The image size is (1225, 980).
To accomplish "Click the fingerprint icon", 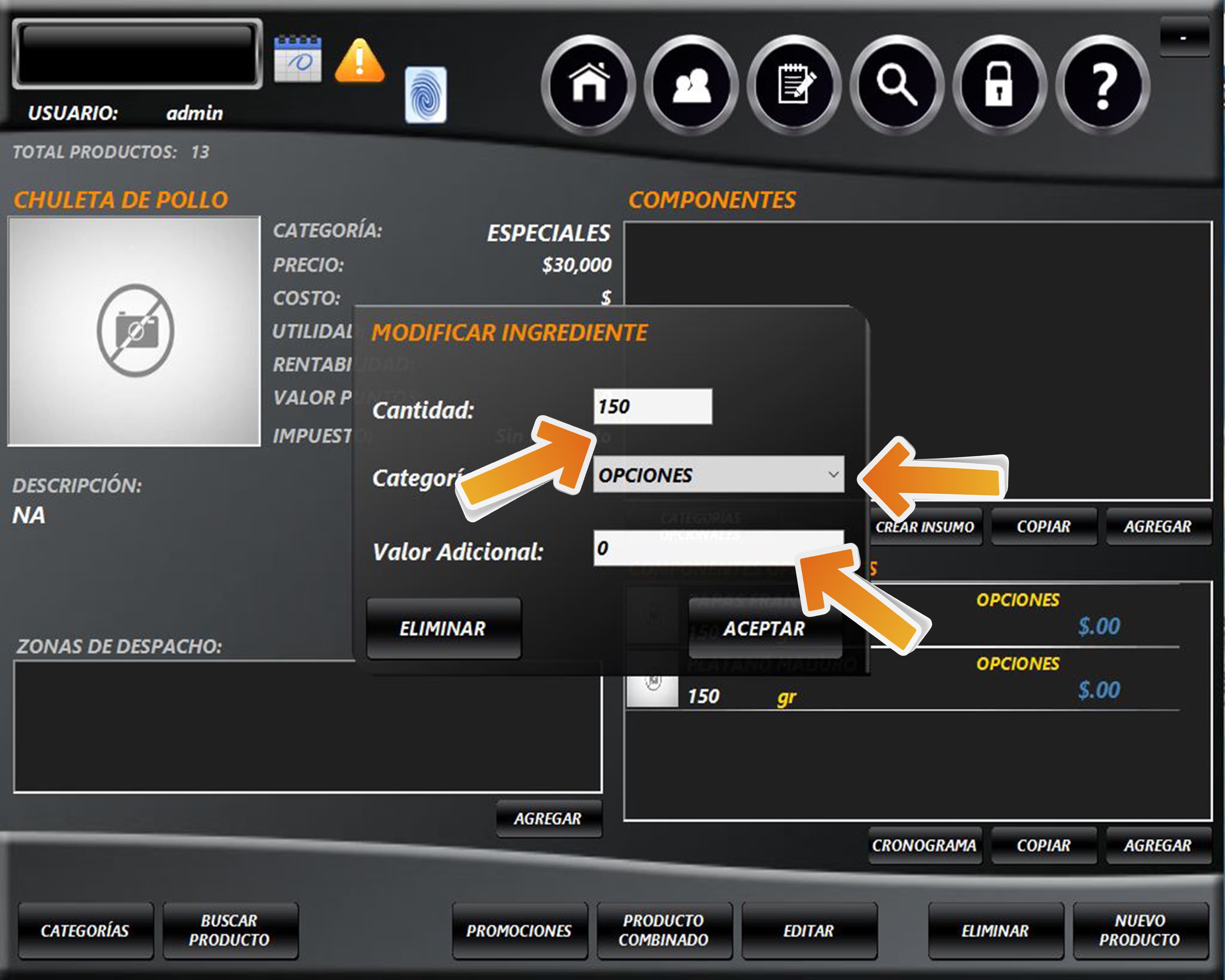I will point(425,95).
